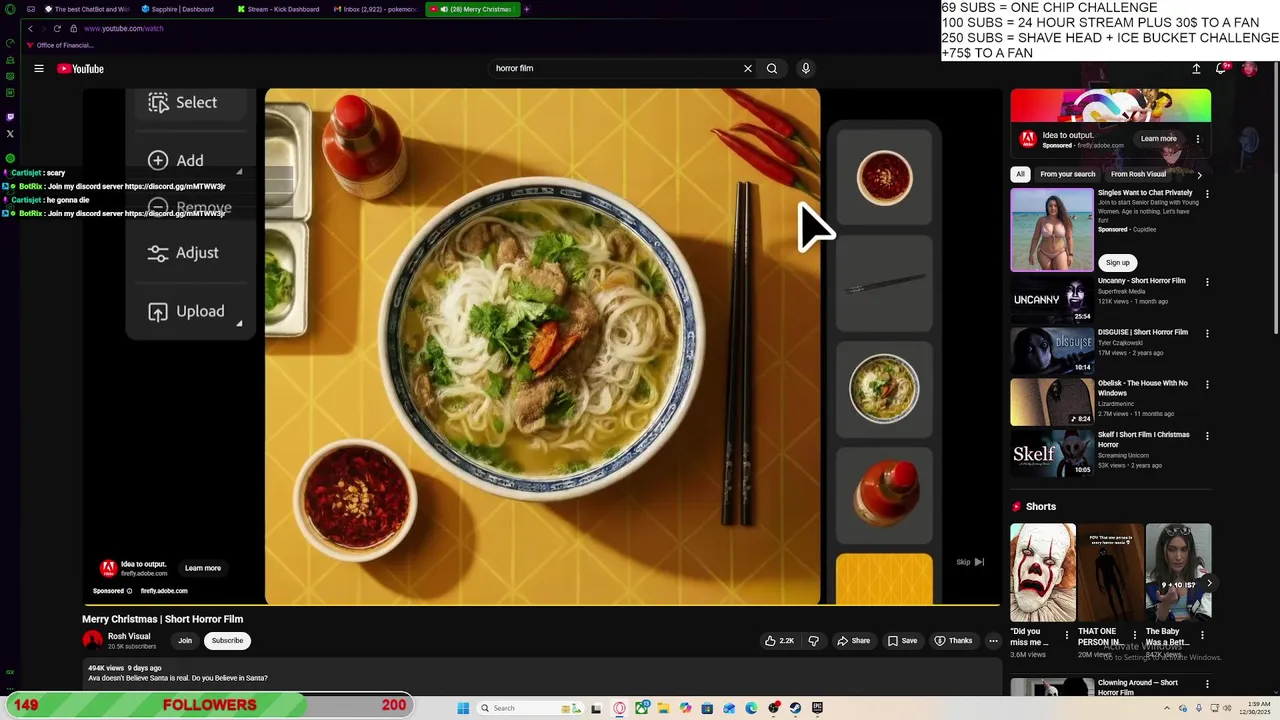This screenshot has width=1280, height=720.
Task: Save the video to a playlist
Action: point(902,641)
